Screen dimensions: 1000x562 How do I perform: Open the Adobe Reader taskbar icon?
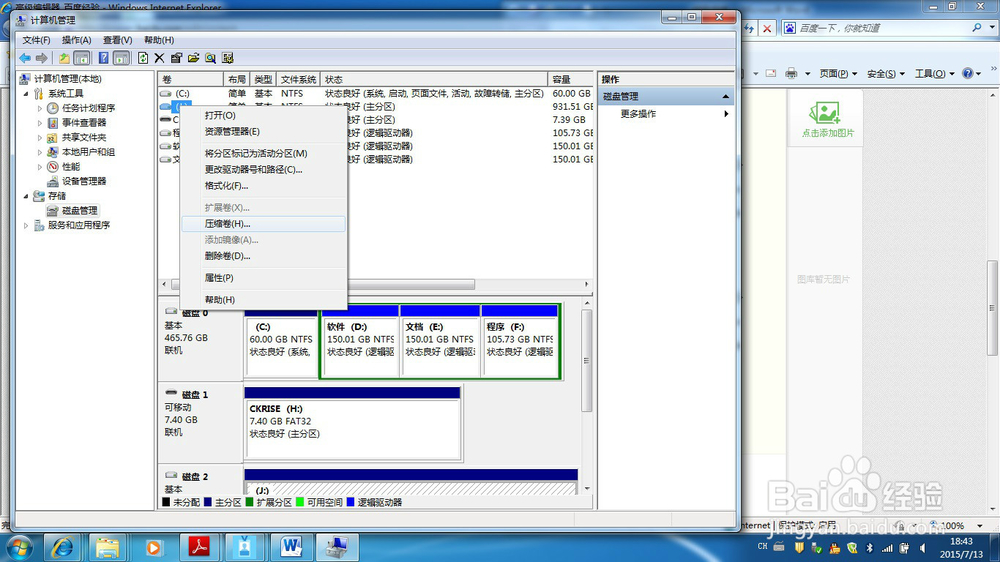click(x=199, y=547)
